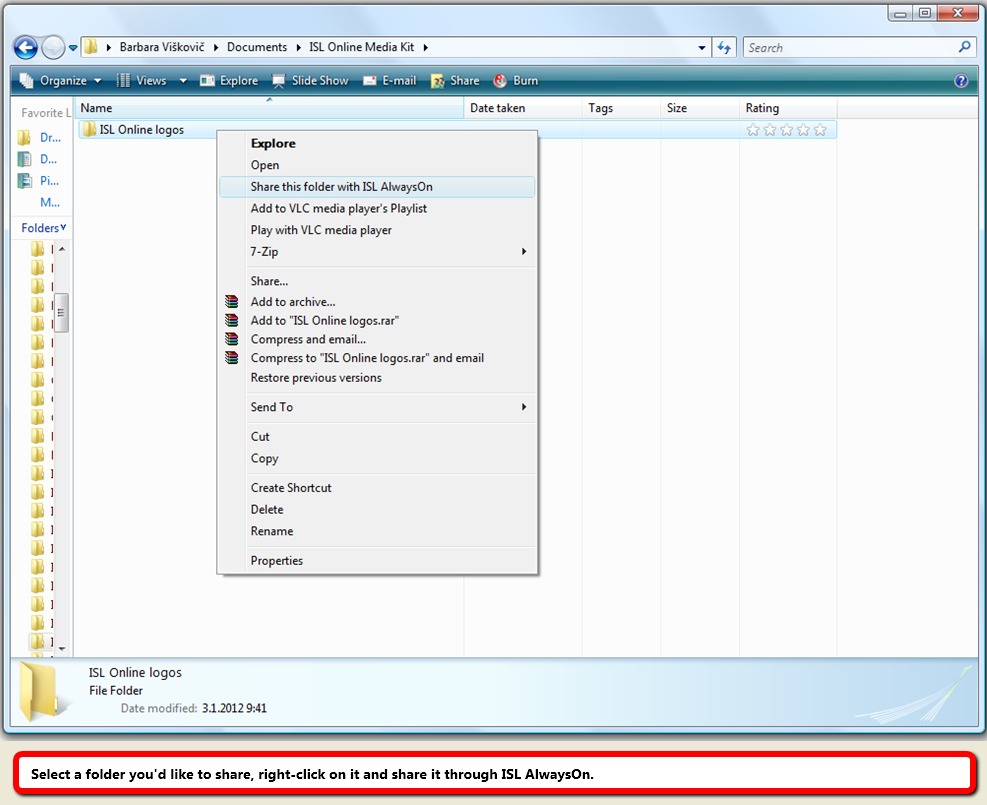
Task: Choose Delete in context menu
Action: pos(377,510)
